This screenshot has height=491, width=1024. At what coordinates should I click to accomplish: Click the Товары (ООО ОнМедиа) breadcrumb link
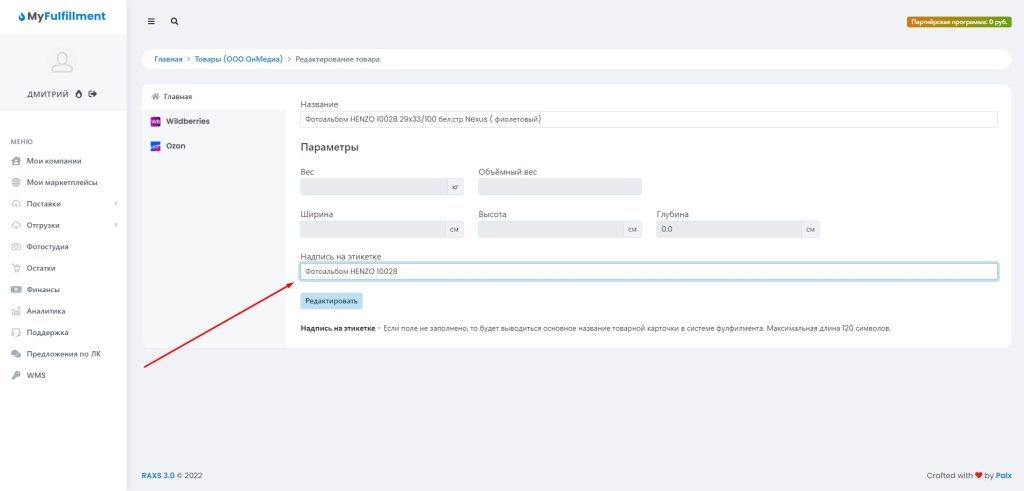(238, 59)
